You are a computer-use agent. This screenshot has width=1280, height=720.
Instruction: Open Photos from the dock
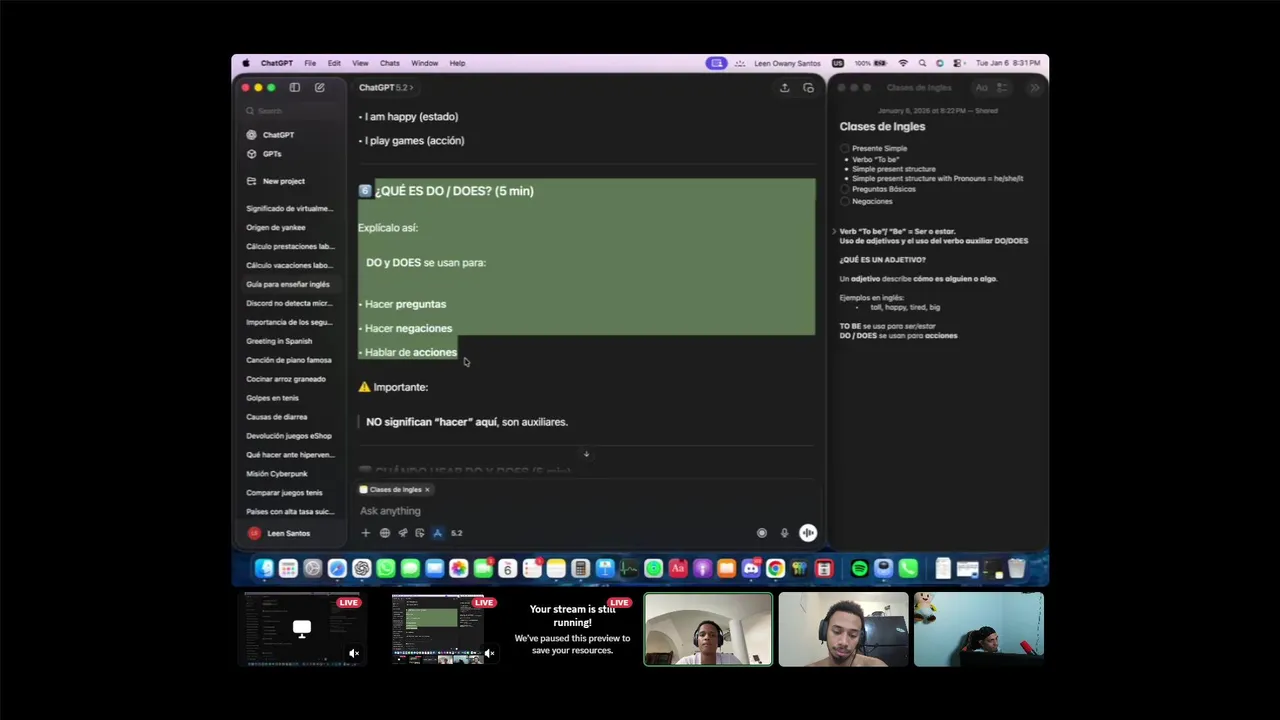459,569
